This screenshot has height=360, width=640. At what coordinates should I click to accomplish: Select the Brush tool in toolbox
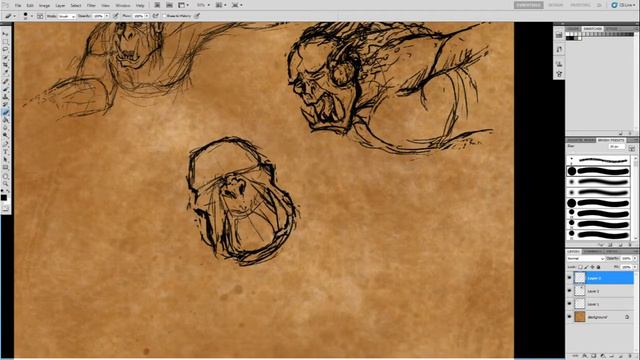tap(6, 90)
